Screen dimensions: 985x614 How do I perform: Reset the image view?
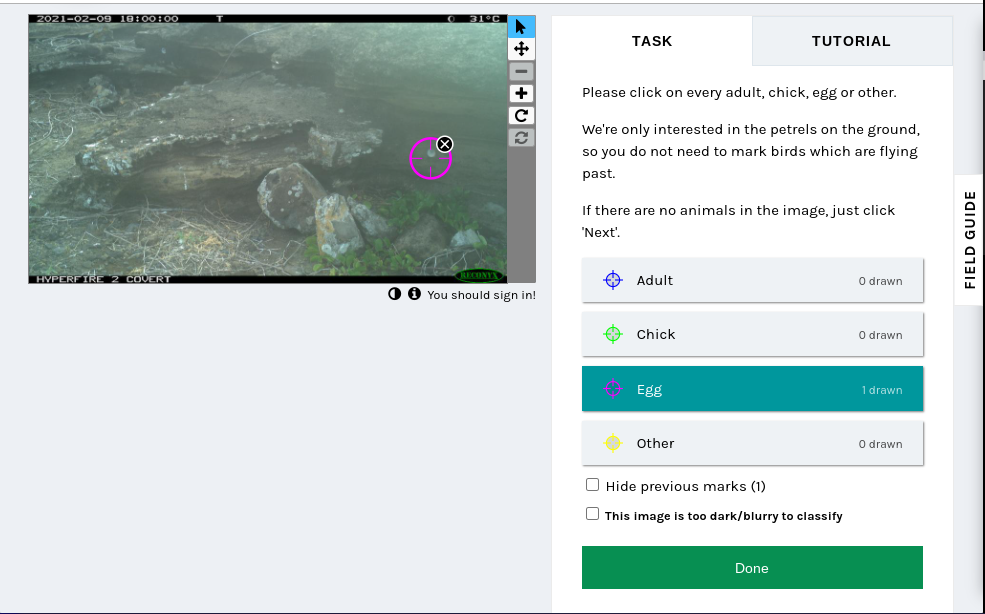coord(521,138)
